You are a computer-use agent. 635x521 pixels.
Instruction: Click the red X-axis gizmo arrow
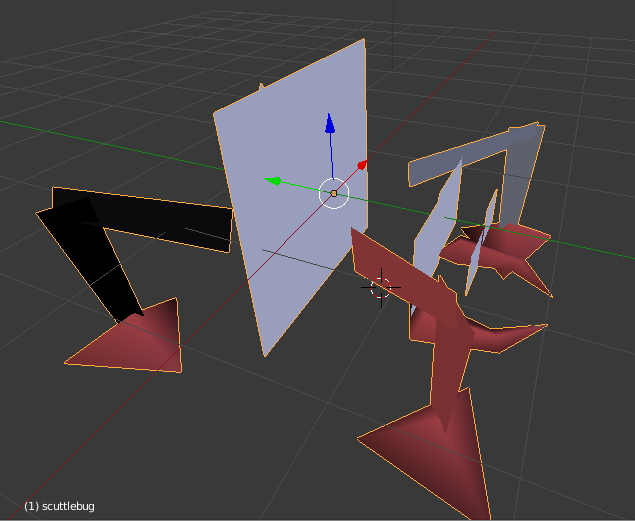[x=362, y=164]
